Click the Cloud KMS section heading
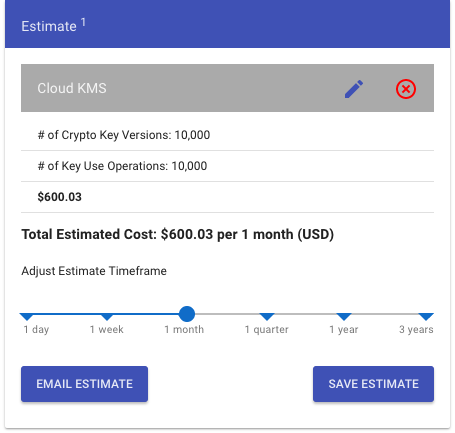Screen dimensions: 455x433 click(72, 88)
